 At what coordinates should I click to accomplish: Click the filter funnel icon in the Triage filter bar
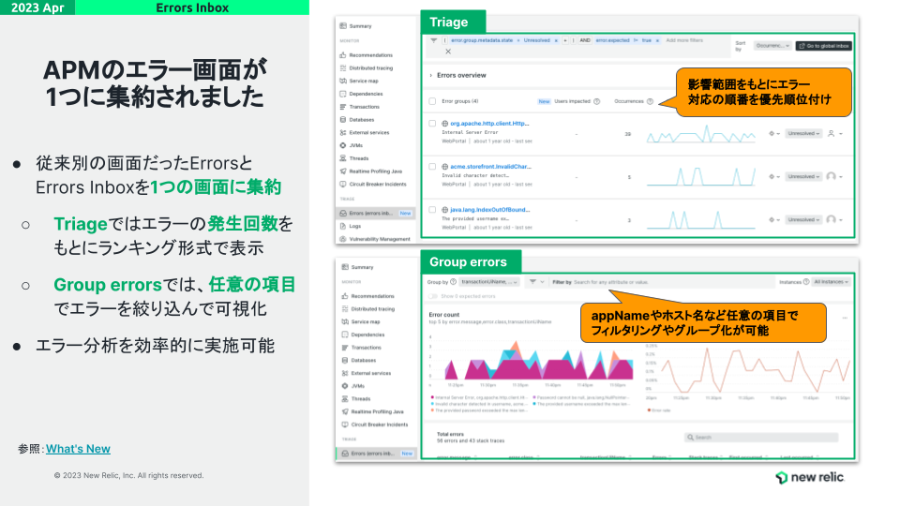434,40
